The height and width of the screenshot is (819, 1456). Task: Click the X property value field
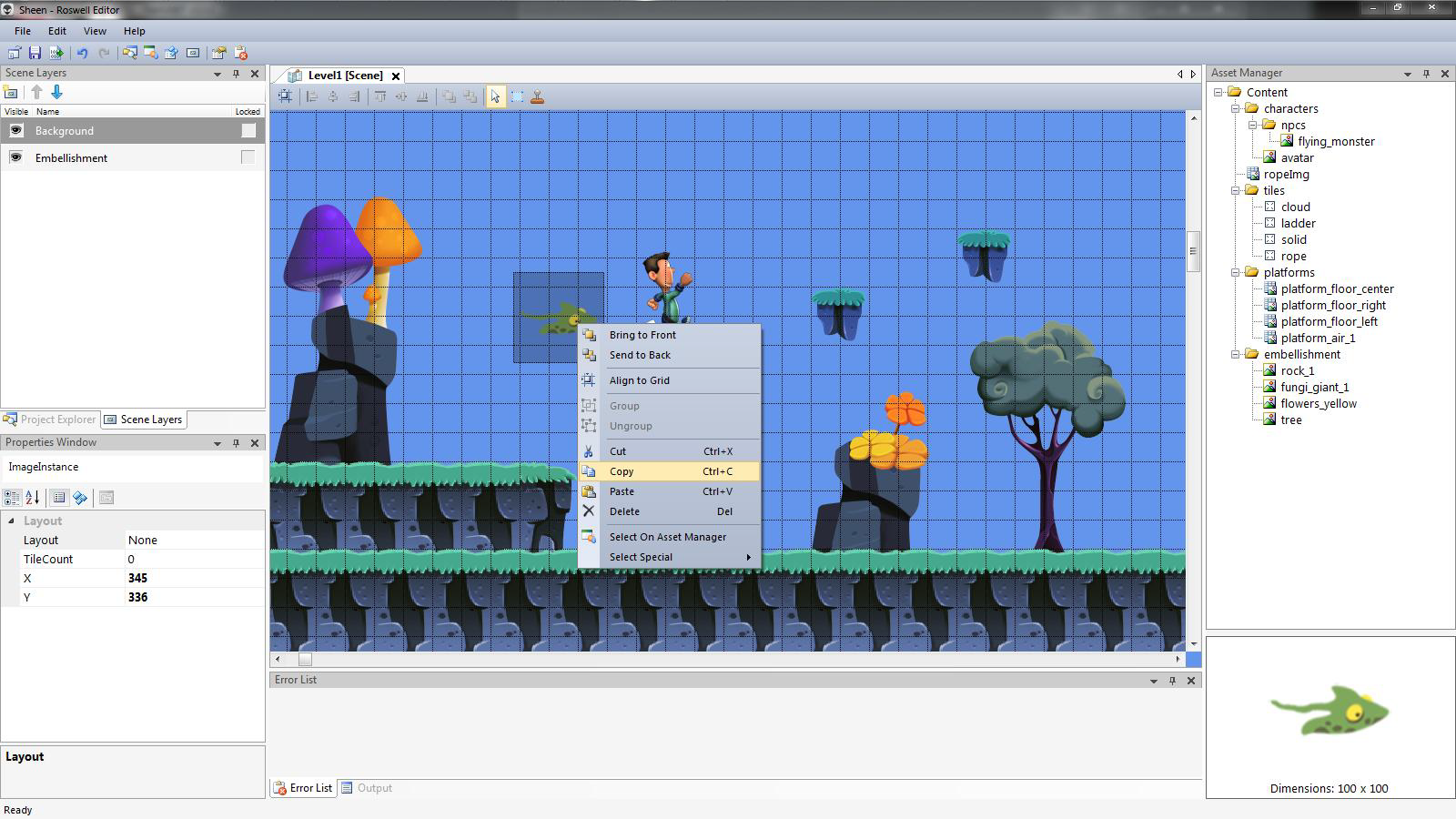[195, 578]
